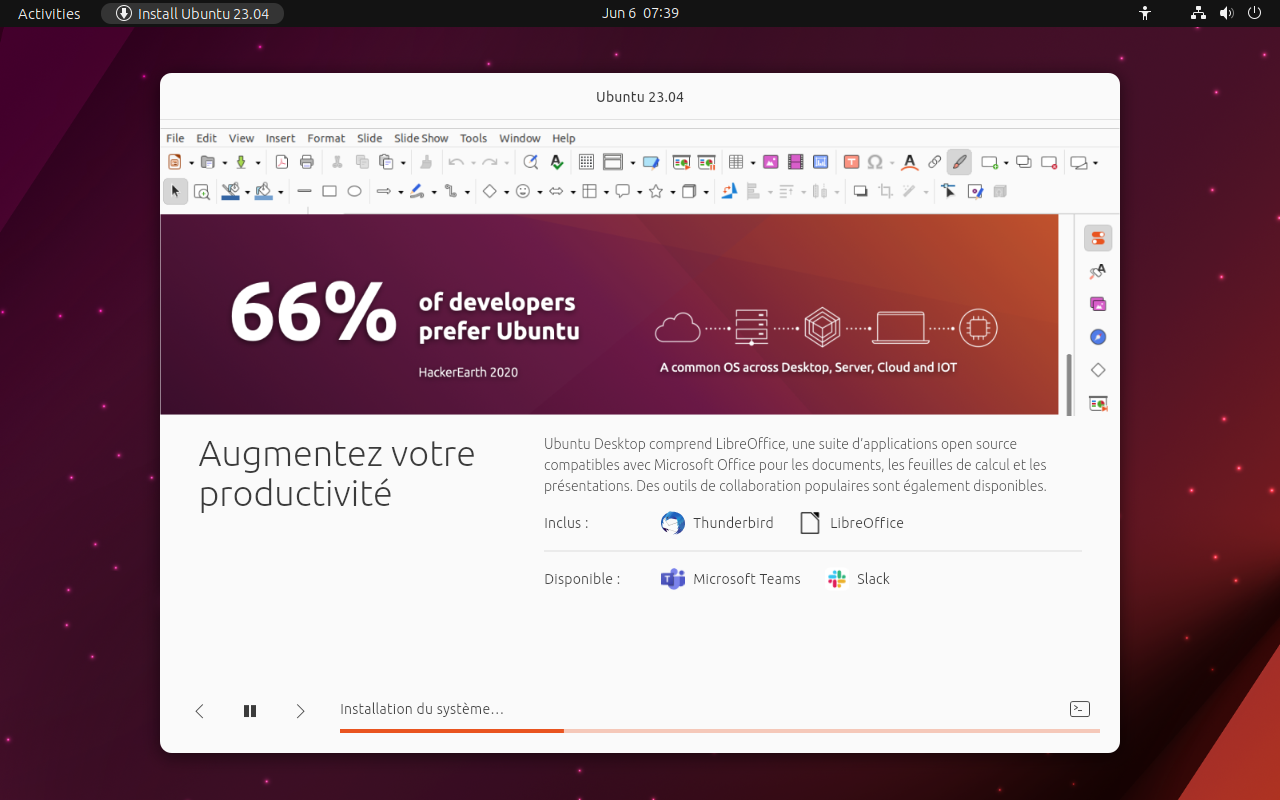Click the installation progress bar

point(720,731)
